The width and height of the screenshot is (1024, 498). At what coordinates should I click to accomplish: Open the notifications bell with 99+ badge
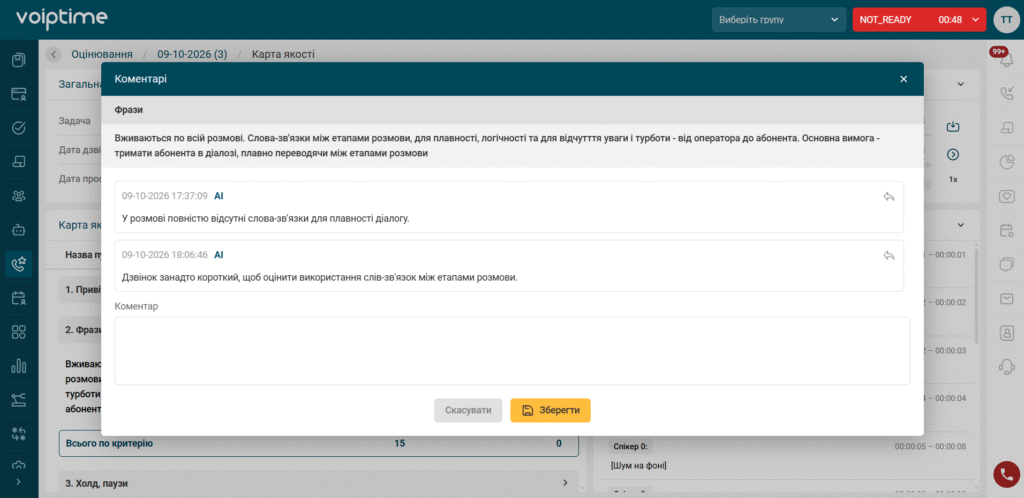pyautogui.click(x=1006, y=61)
